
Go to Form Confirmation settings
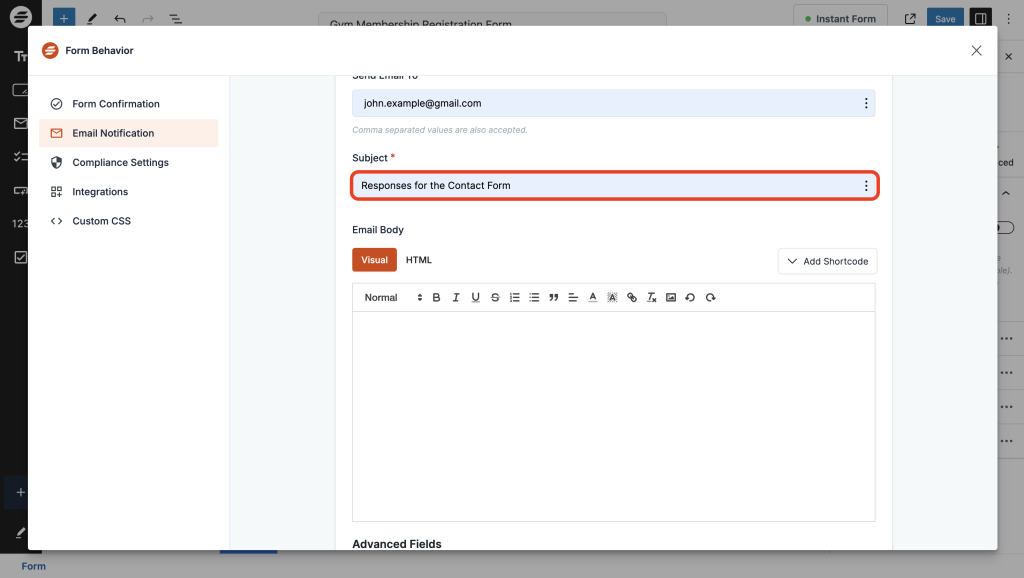pos(115,104)
